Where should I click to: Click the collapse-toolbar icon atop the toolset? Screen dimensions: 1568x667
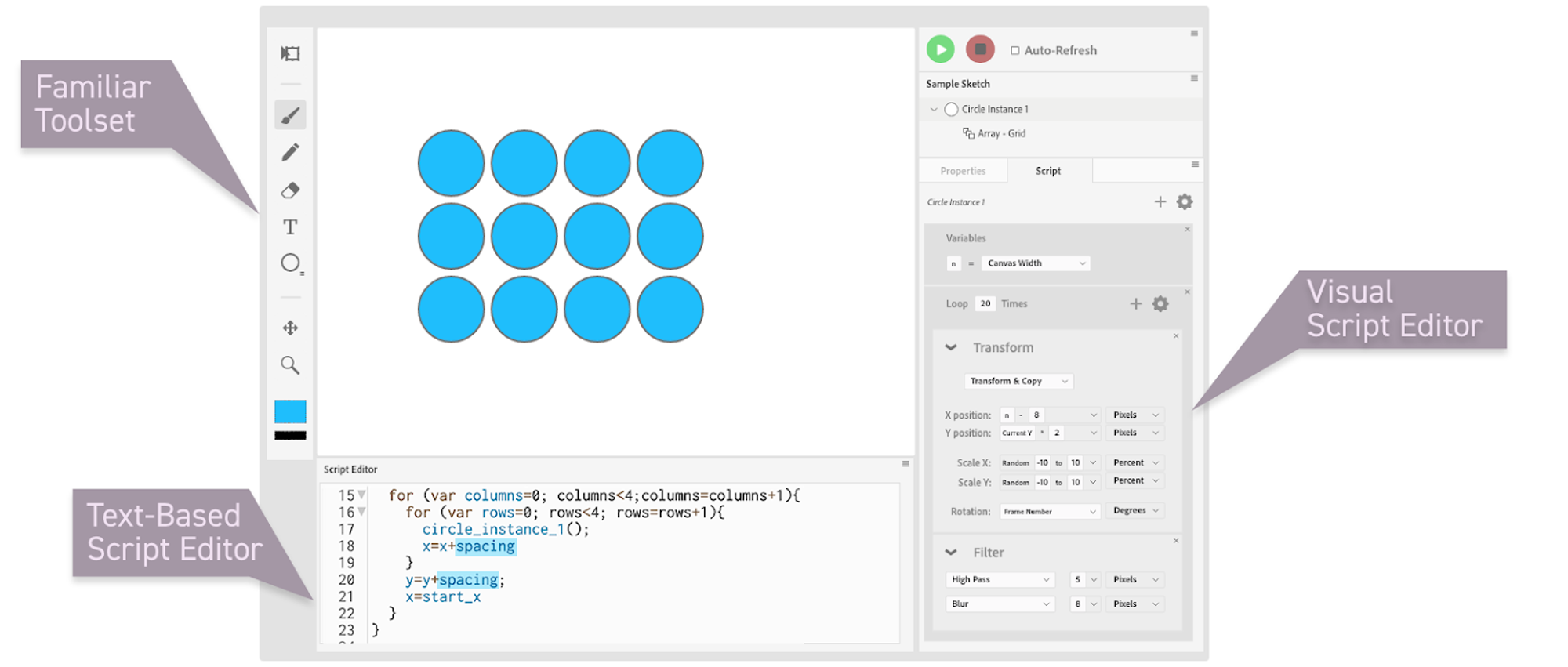(290, 53)
